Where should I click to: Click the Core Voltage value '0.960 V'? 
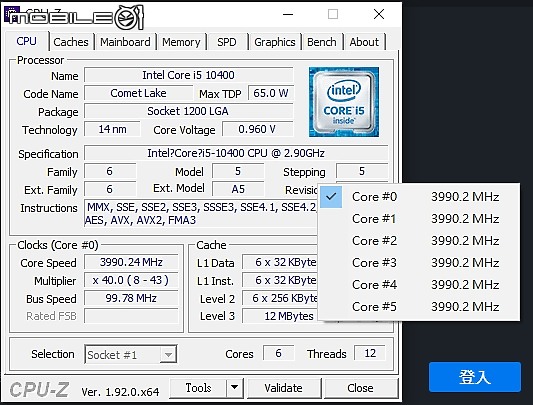257,129
